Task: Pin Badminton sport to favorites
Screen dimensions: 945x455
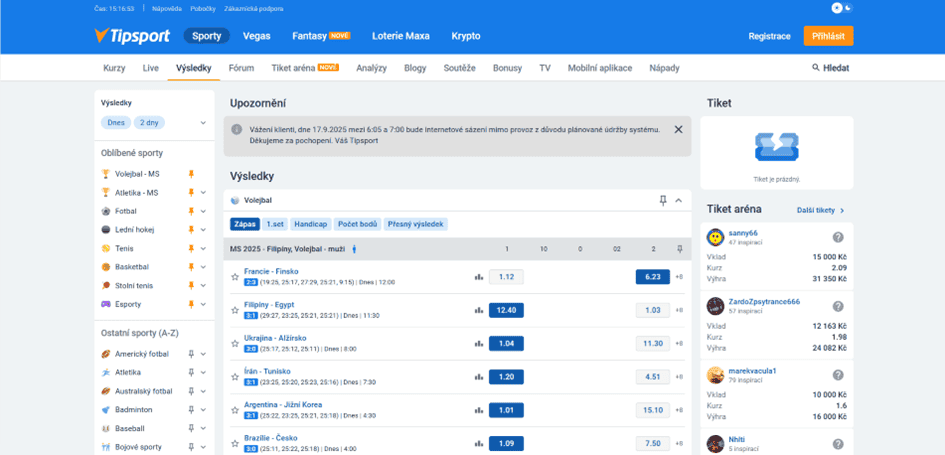Action: [191, 409]
